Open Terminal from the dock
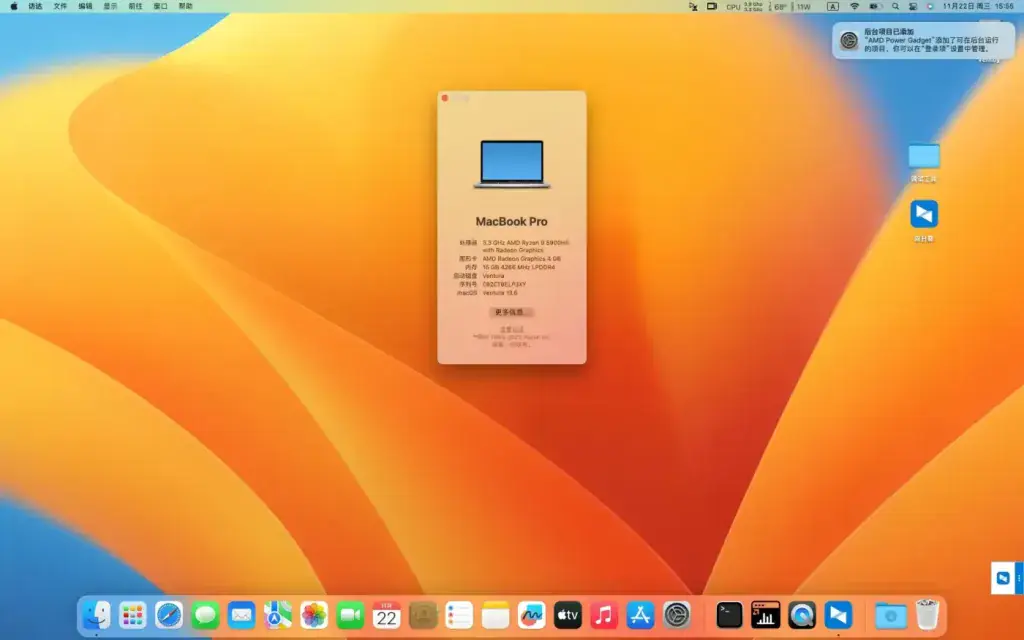This screenshot has height=640, width=1024. click(x=729, y=615)
